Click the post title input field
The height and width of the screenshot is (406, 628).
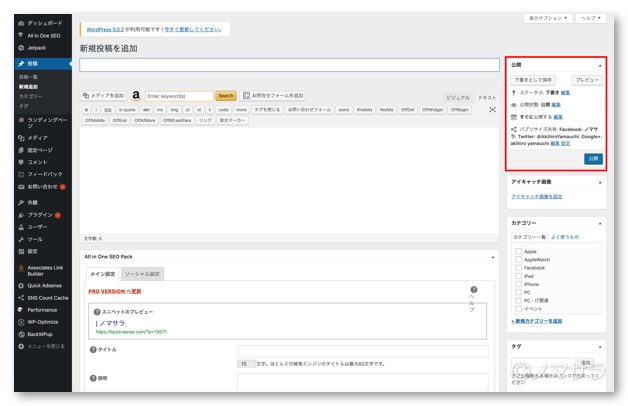(x=289, y=65)
